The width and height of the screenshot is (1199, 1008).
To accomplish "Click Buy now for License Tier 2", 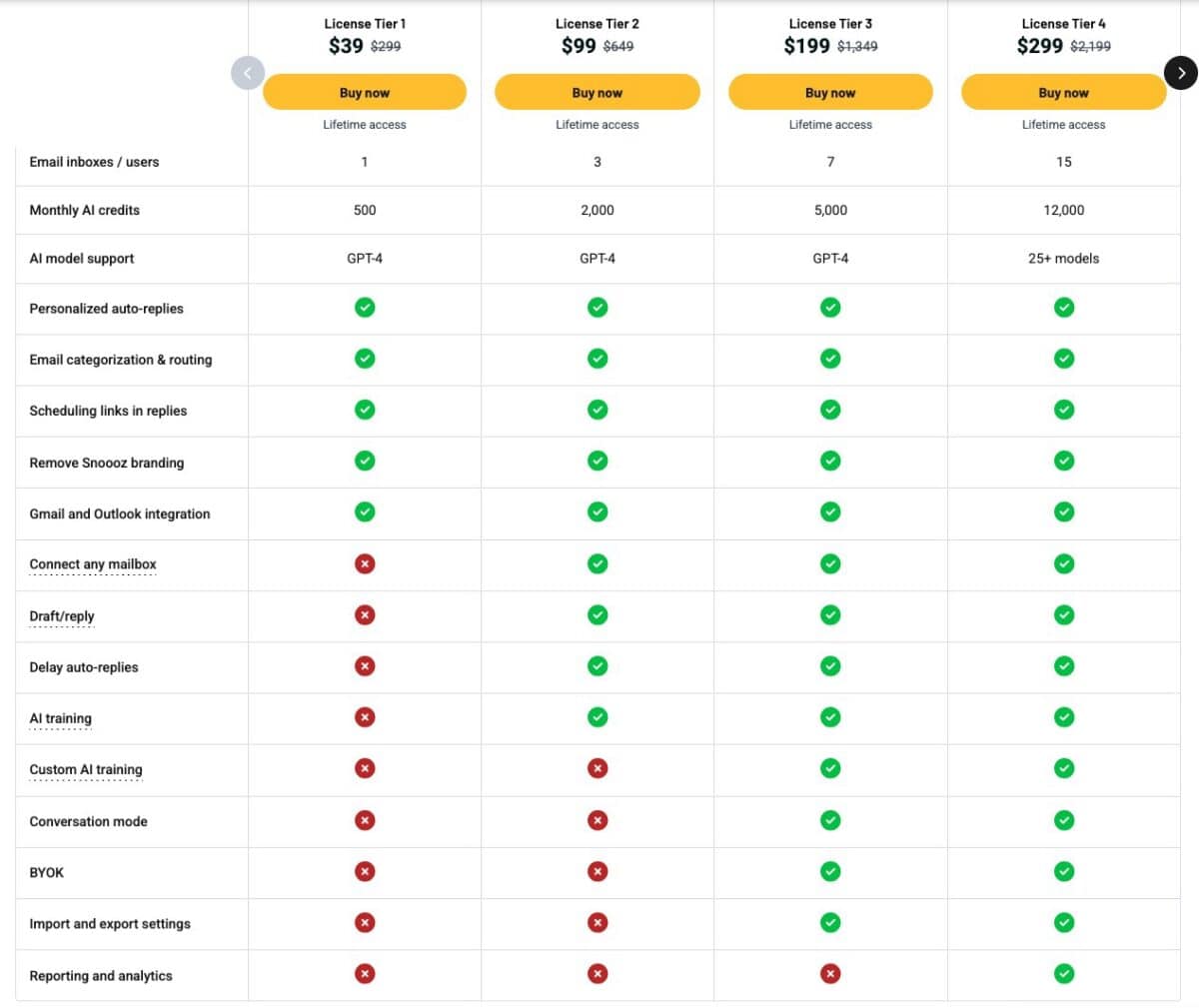I will click(597, 92).
